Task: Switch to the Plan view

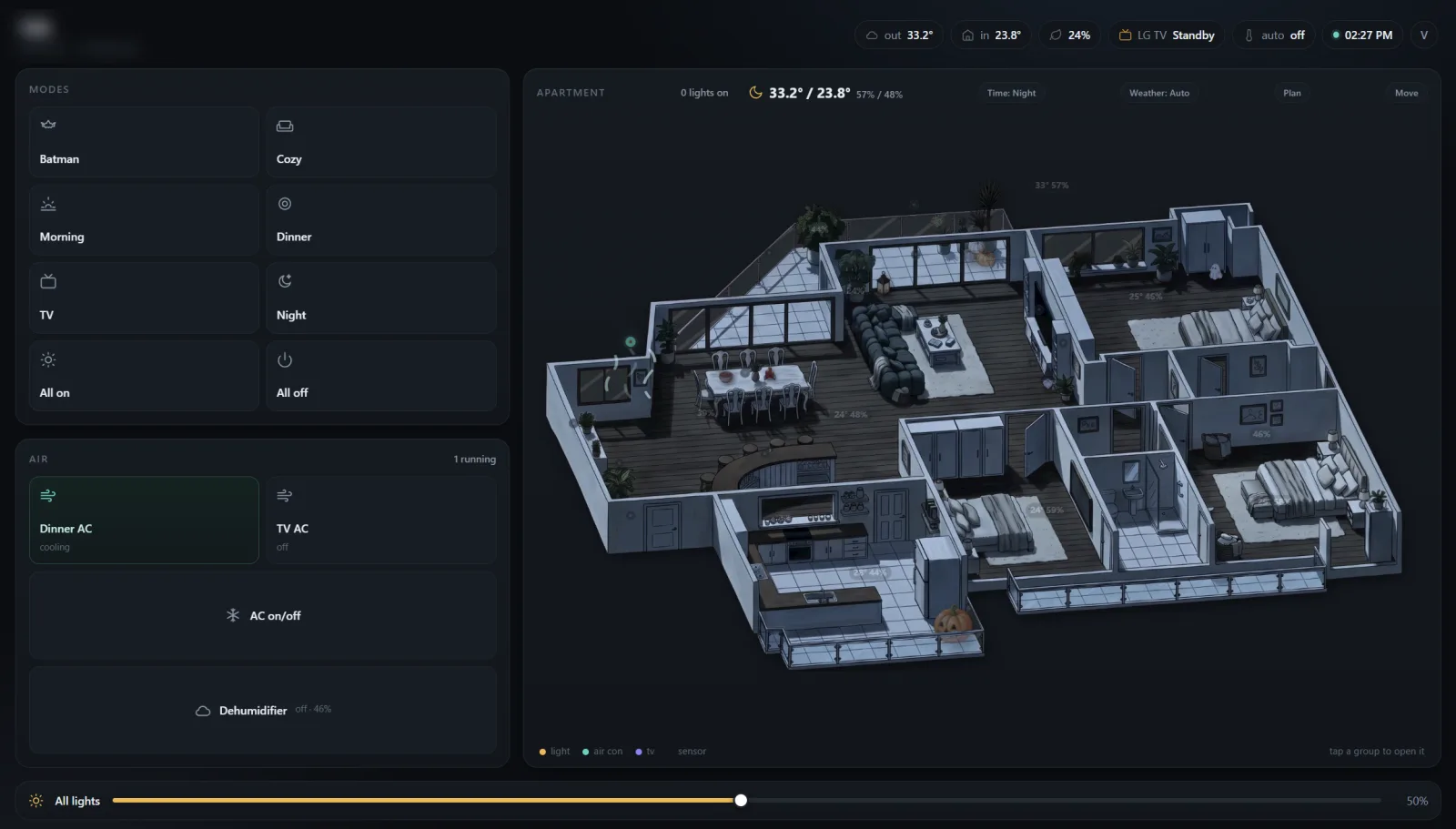Action: click(1292, 93)
